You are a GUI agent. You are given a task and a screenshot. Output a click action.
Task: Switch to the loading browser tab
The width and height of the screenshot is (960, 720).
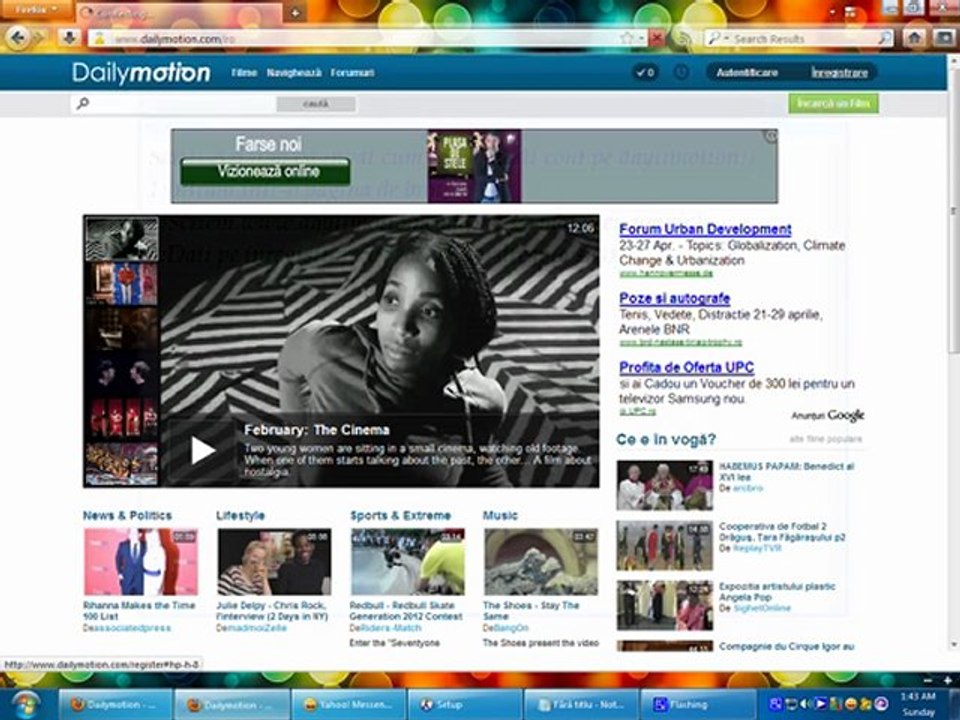coord(179,13)
